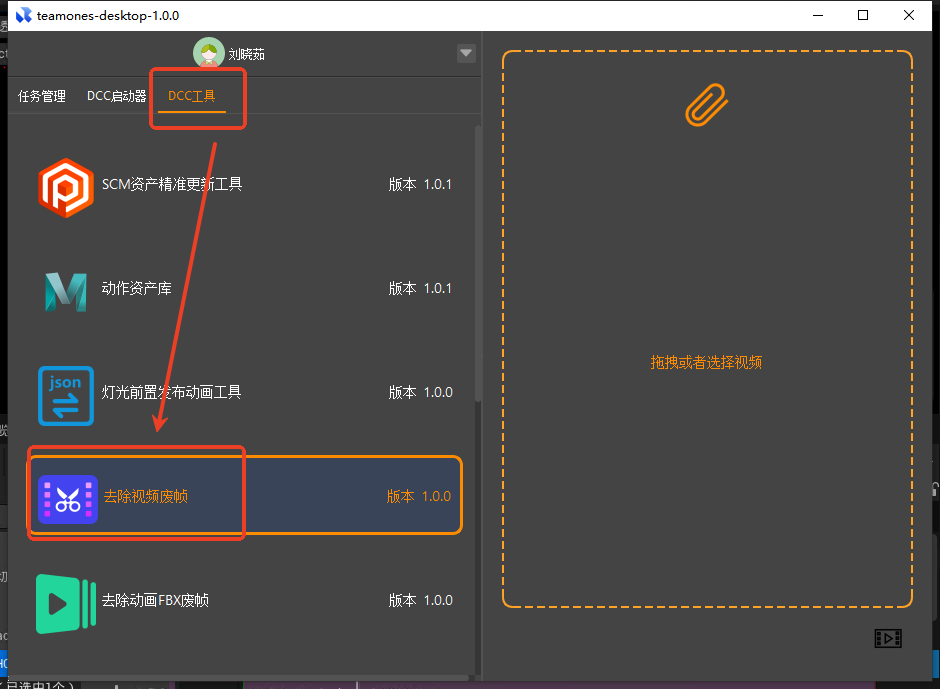
Task: Click the SCM asset update tool icon
Action: (66, 186)
